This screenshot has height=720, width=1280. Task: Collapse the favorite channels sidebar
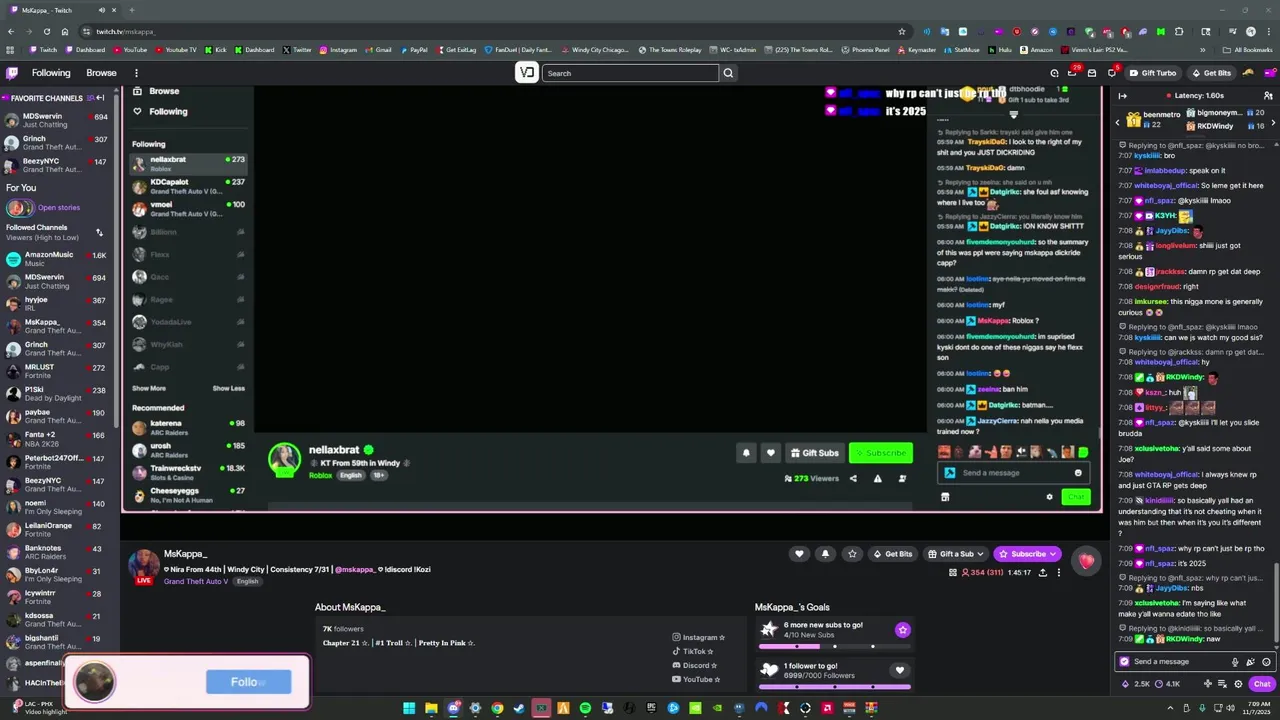(x=100, y=98)
